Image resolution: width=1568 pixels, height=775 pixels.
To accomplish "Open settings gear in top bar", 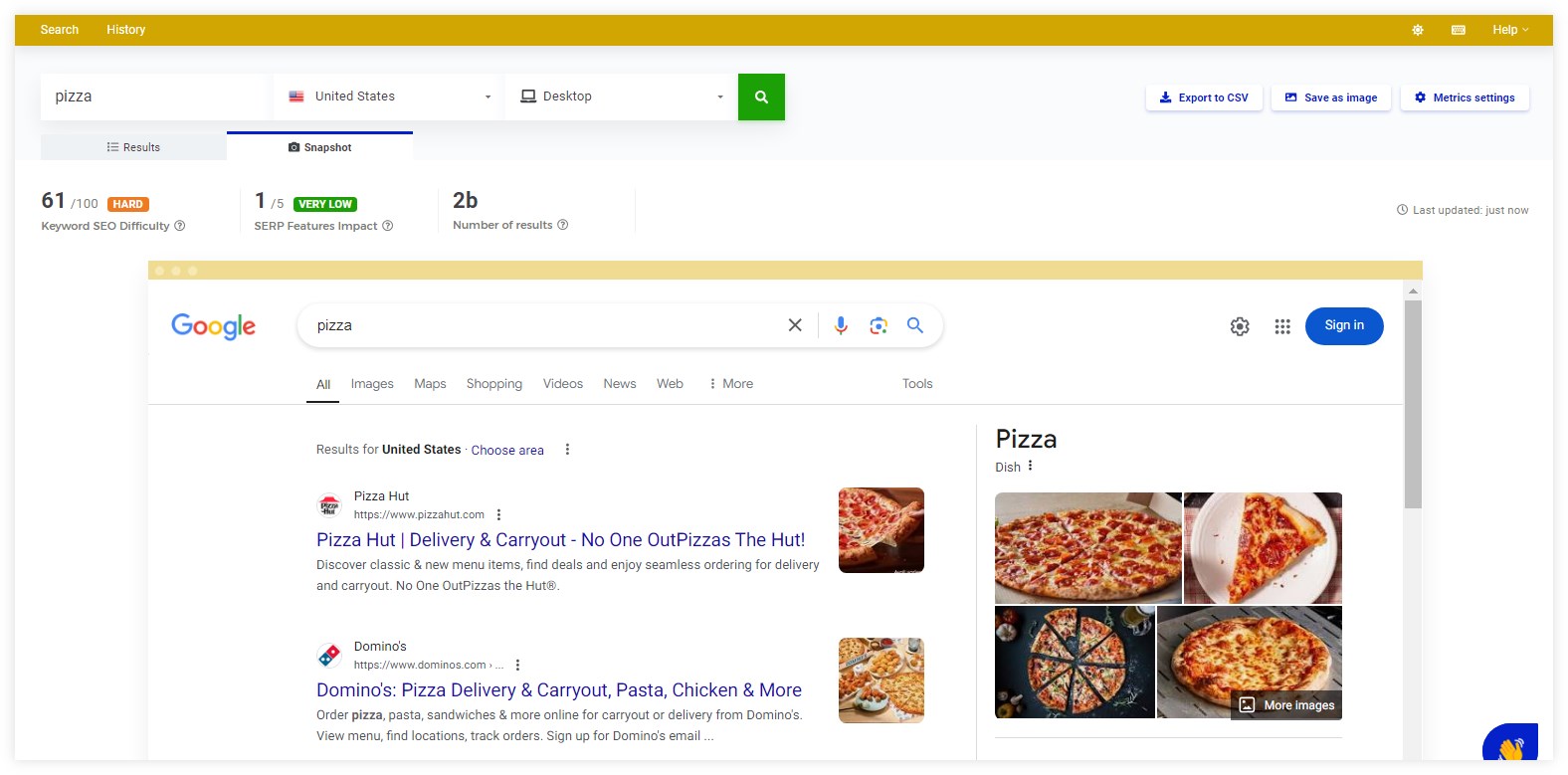I will click(x=1418, y=30).
